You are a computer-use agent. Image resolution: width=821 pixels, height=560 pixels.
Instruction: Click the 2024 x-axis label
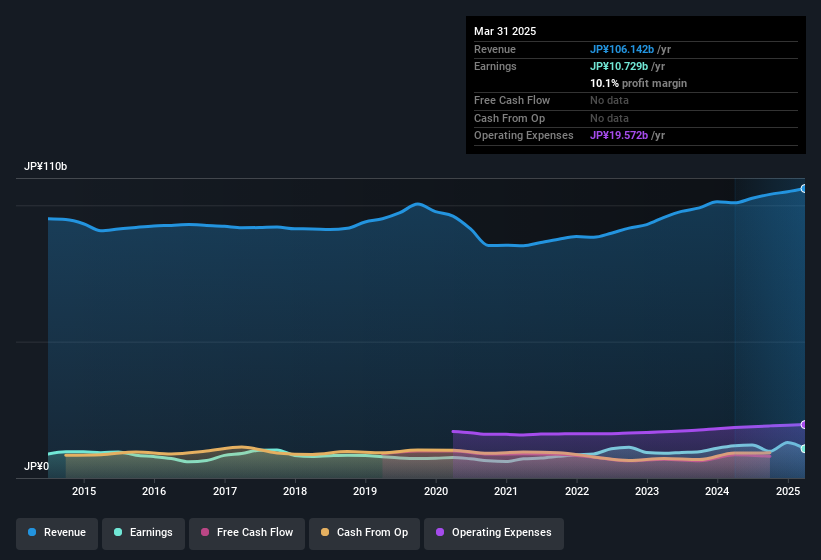717,491
